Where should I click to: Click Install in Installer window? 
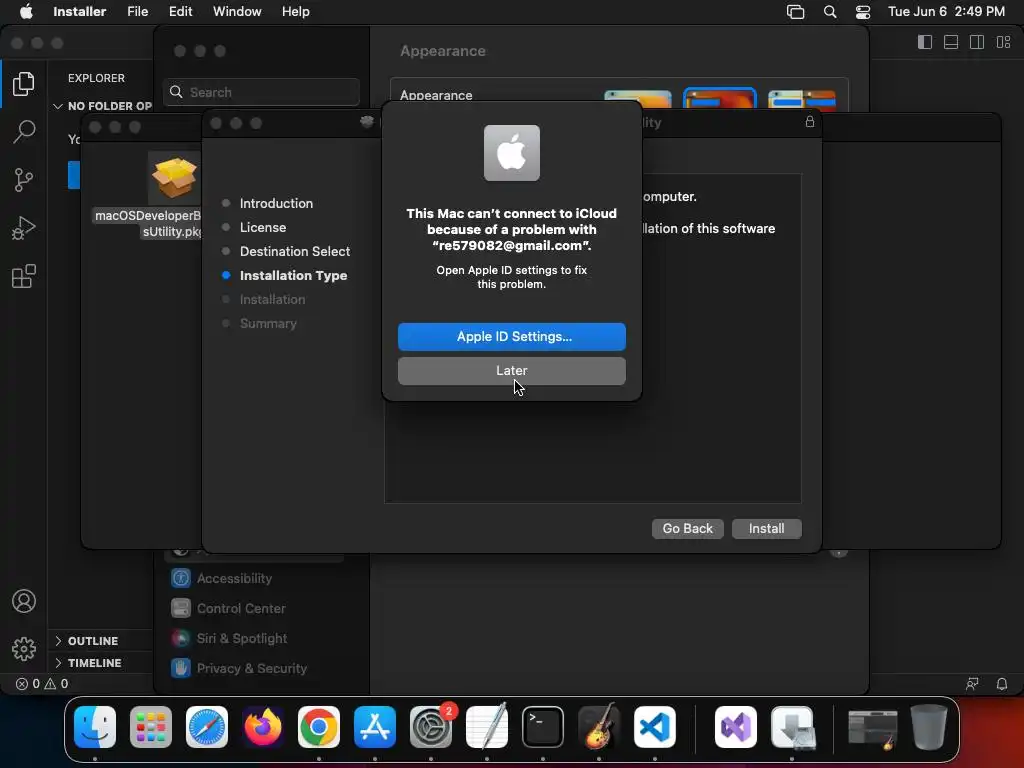click(x=766, y=528)
